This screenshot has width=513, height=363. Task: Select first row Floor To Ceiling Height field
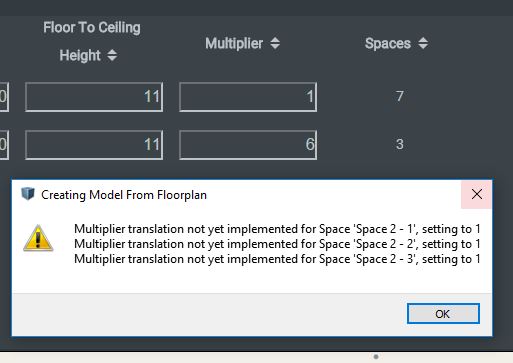(x=94, y=97)
